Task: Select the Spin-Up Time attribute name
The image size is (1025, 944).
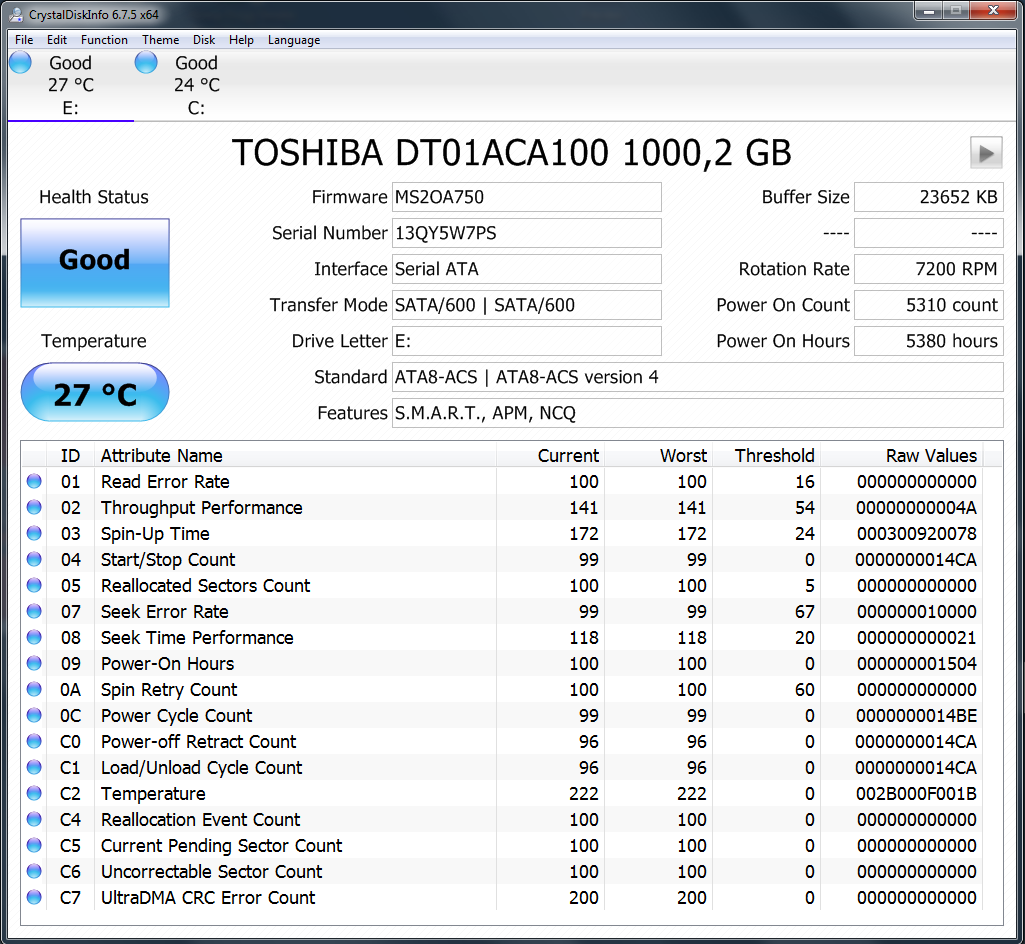Action: point(155,534)
